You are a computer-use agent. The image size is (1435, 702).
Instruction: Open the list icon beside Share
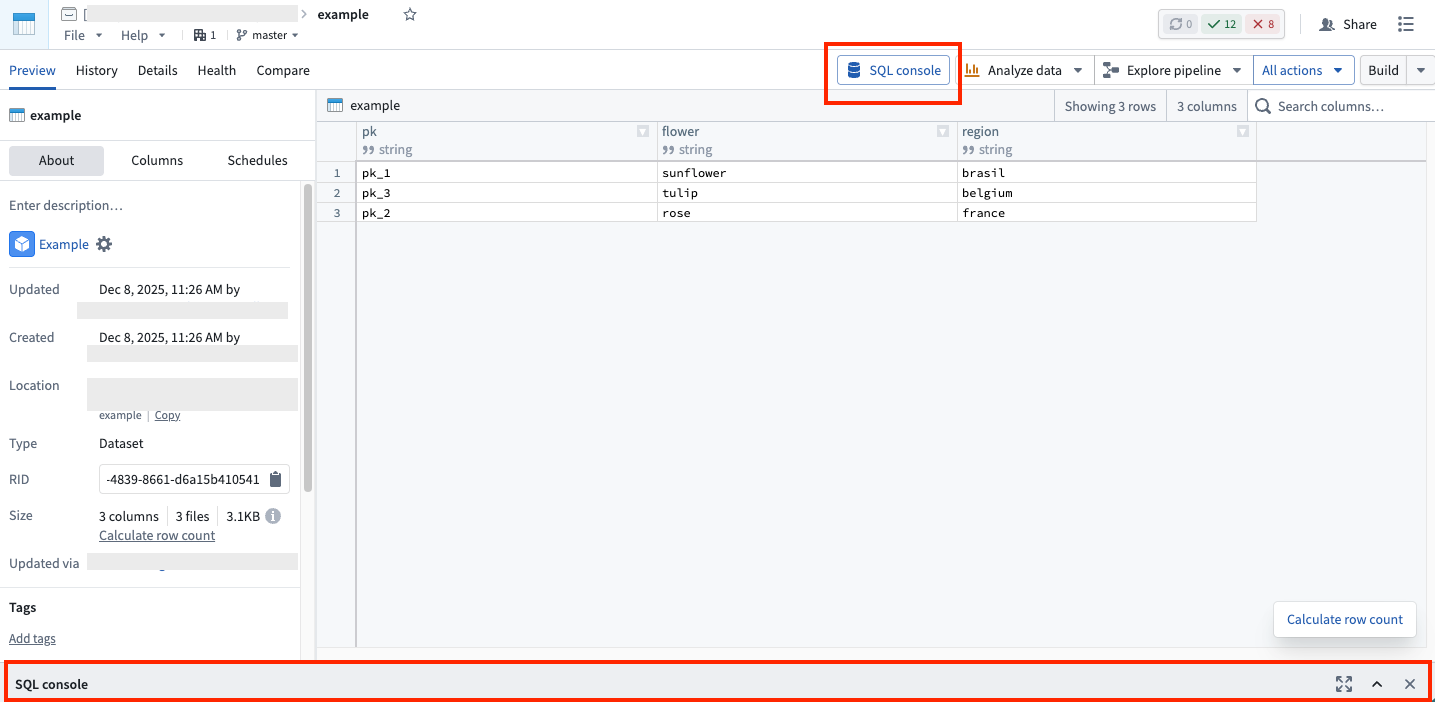tap(1406, 24)
